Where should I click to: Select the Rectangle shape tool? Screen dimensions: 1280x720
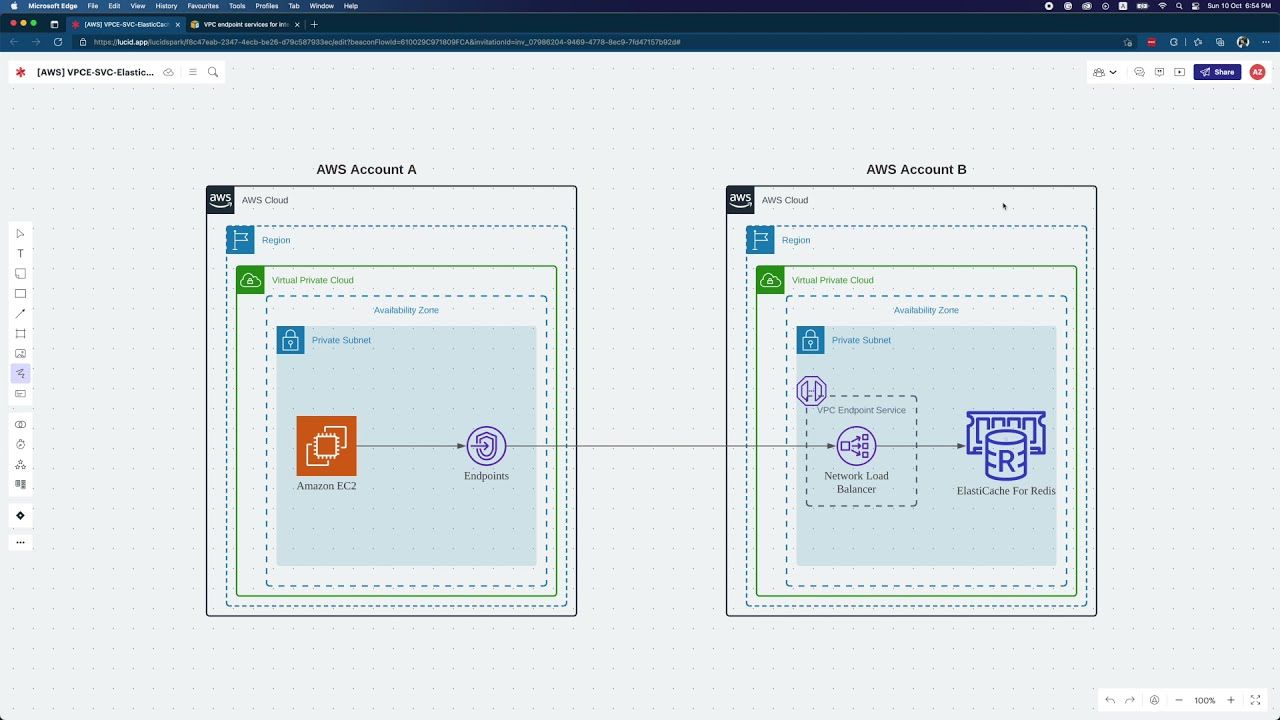coord(20,293)
